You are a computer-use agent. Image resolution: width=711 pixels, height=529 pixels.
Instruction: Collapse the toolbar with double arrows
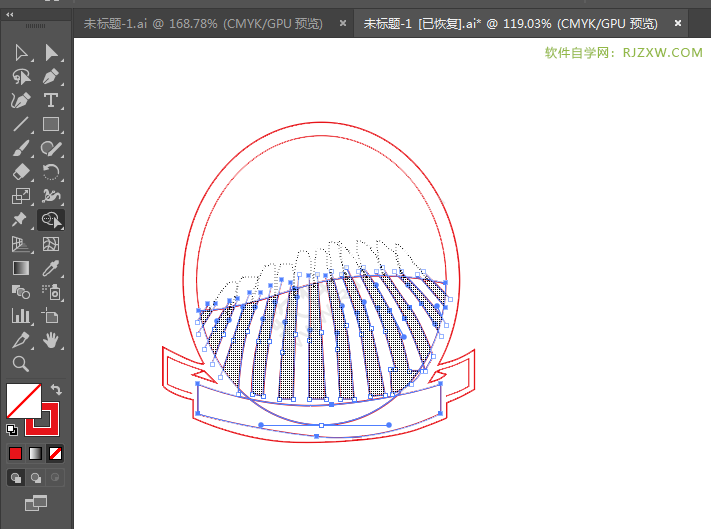10,15
